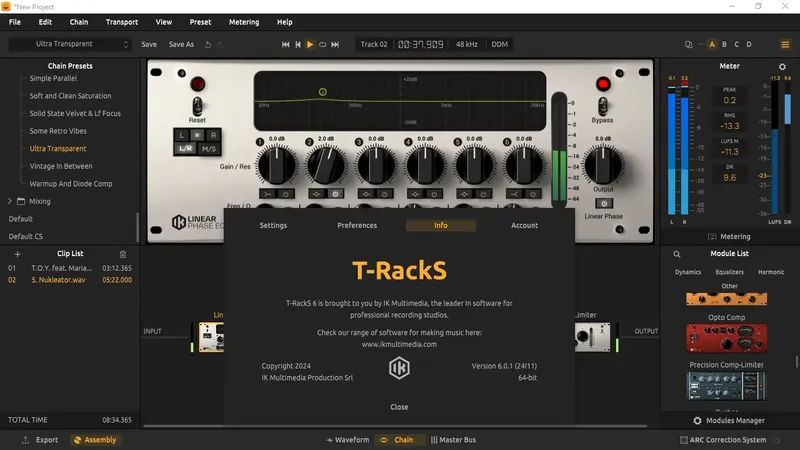
Task: Change band 6 filter shape icon
Action: (515, 194)
